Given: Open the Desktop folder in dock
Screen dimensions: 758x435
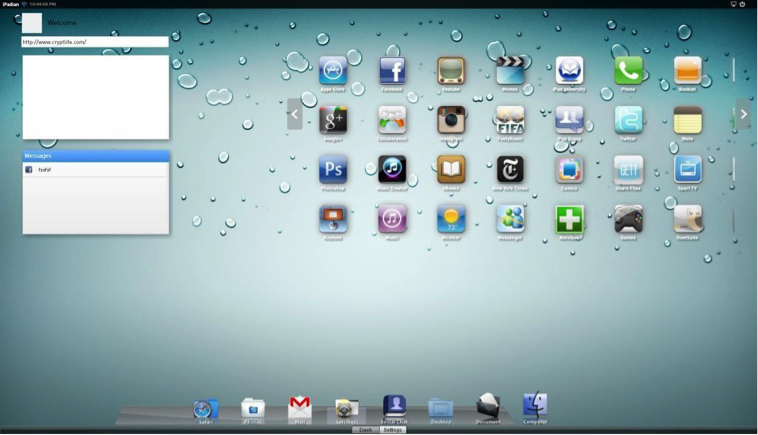Looking at the screenshot, I should [x=440, y=409].
